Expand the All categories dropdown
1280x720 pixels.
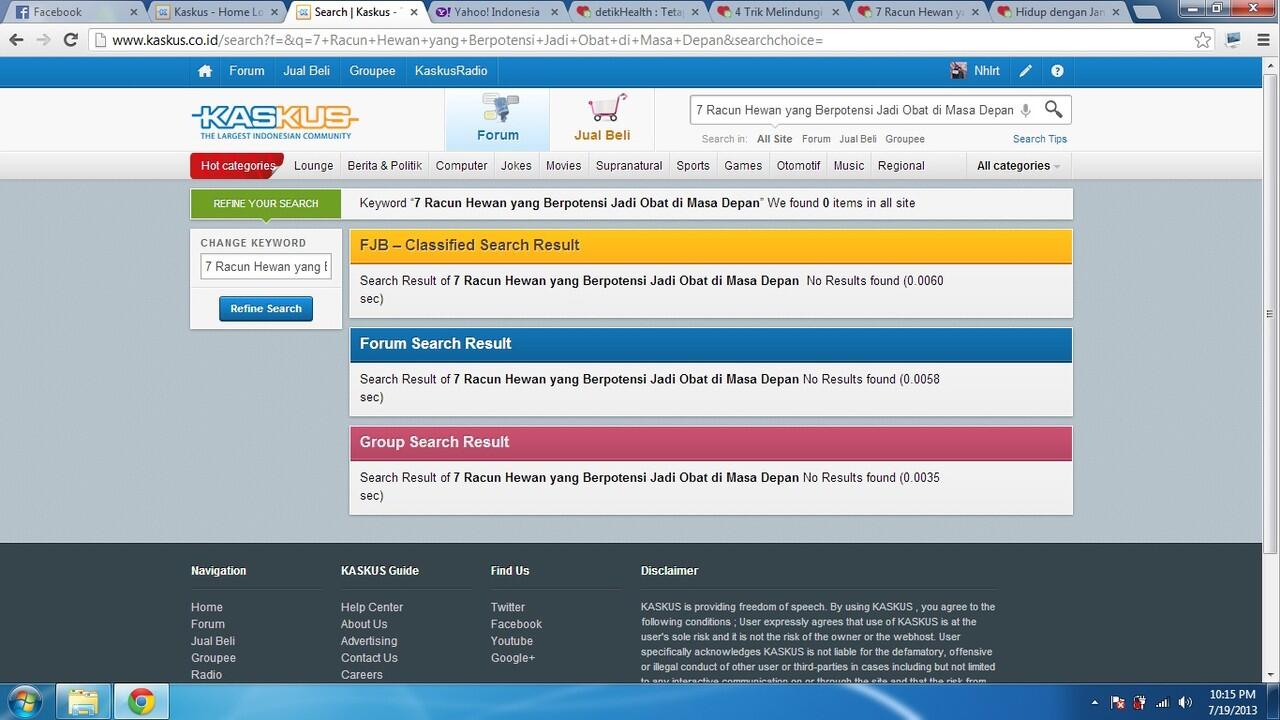1018,166
